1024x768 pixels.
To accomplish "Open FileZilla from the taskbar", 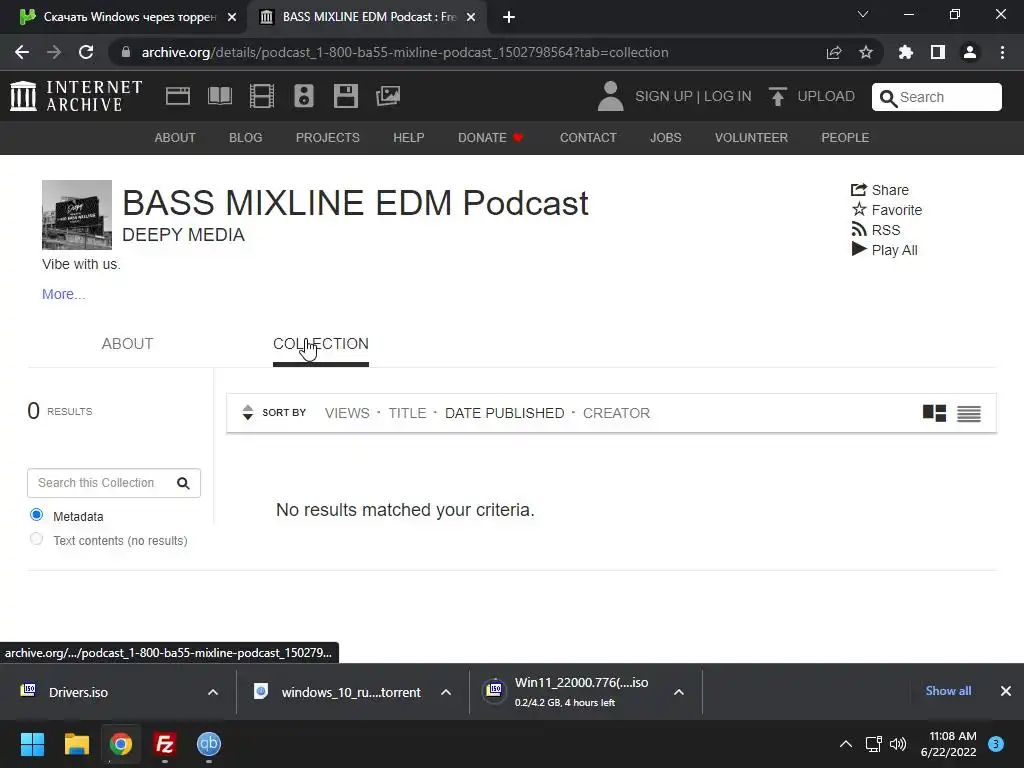I will coord(165,744).
